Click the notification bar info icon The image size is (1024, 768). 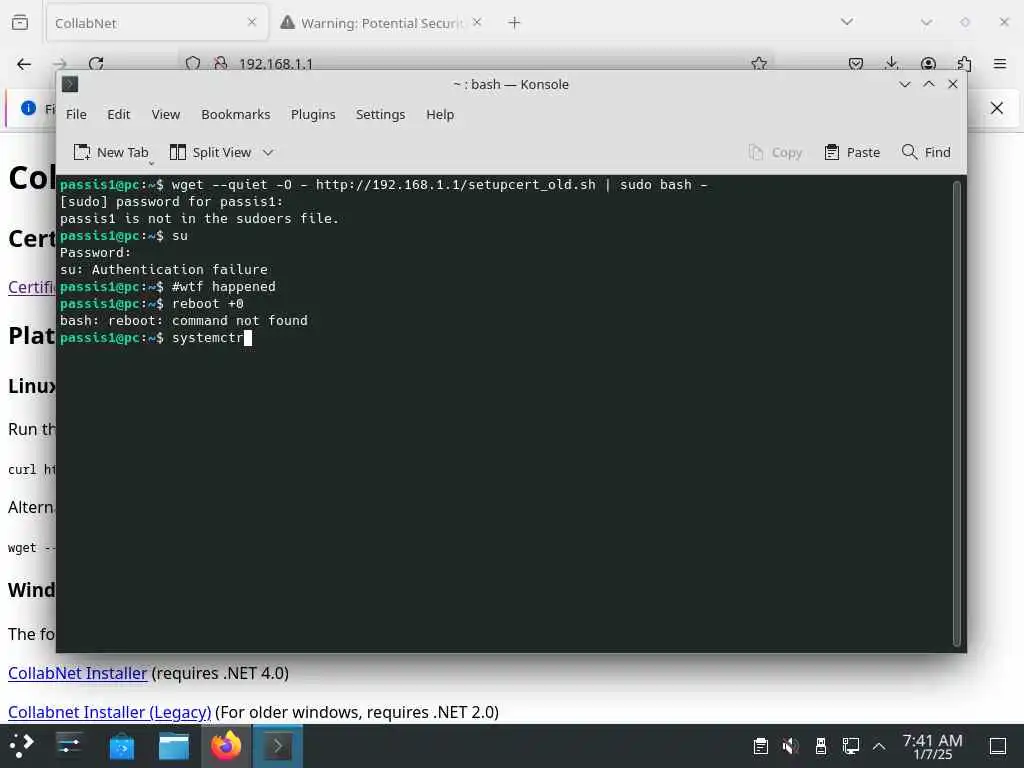tap(28, 108)
